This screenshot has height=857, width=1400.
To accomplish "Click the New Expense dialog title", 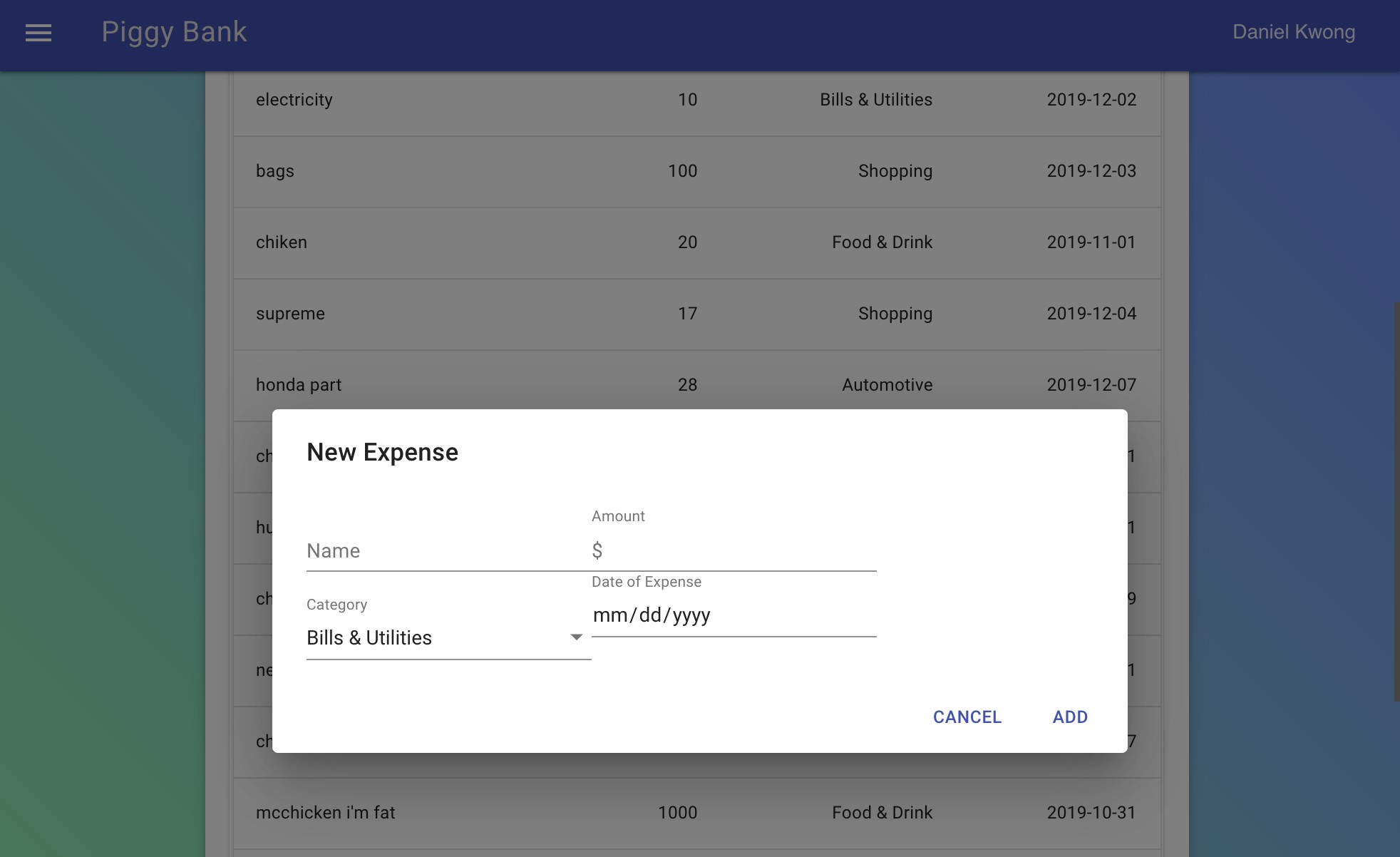I will point(382,452).
